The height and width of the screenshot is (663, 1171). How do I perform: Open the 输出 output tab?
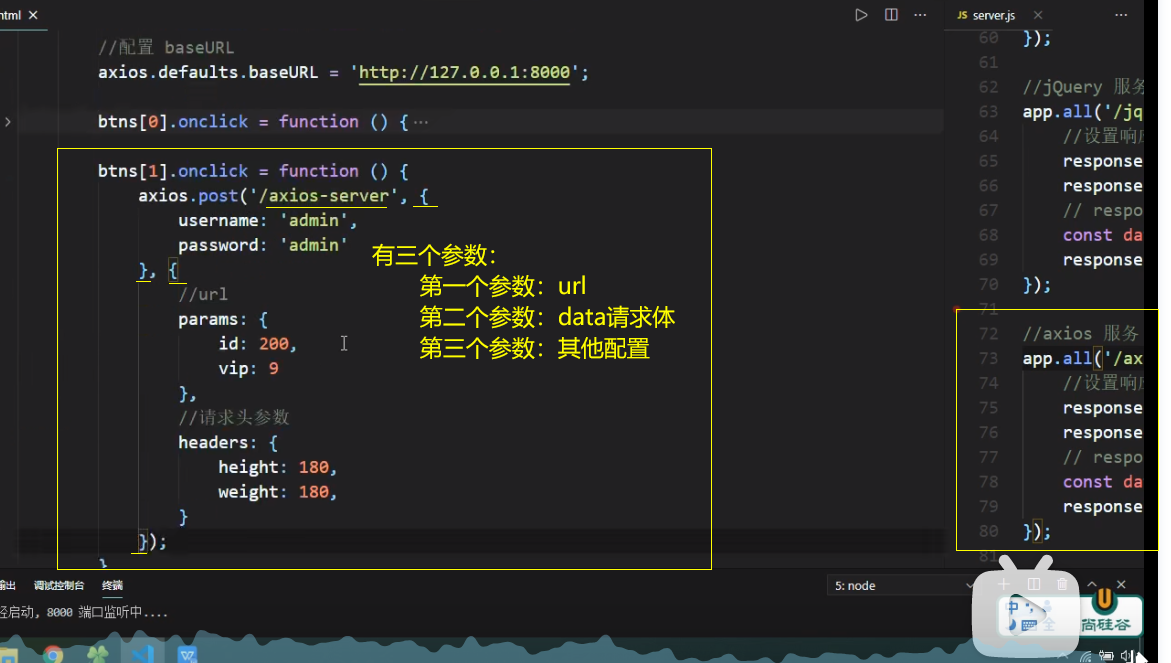[7, 585]
